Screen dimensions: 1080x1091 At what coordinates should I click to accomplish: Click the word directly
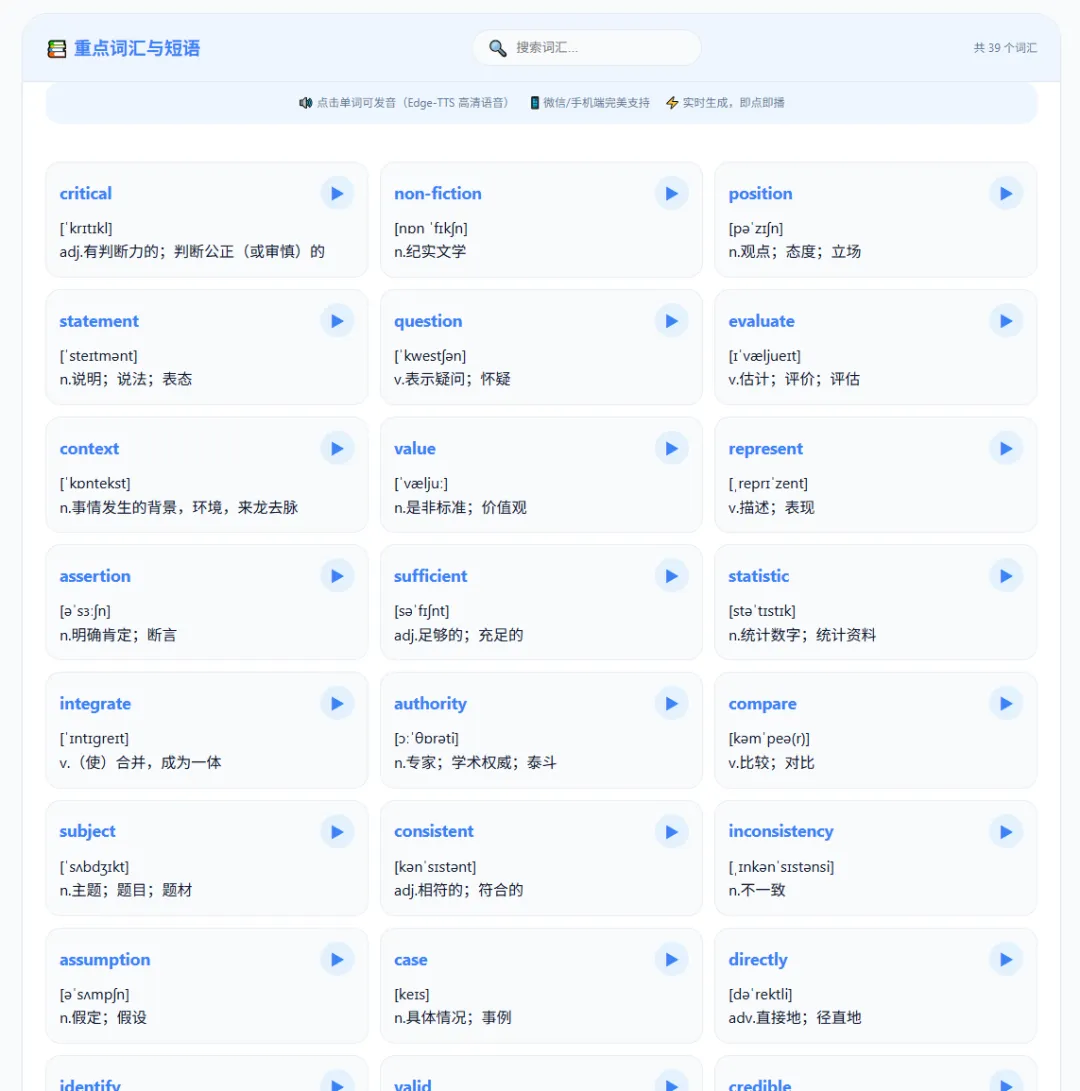pos(758,960)
